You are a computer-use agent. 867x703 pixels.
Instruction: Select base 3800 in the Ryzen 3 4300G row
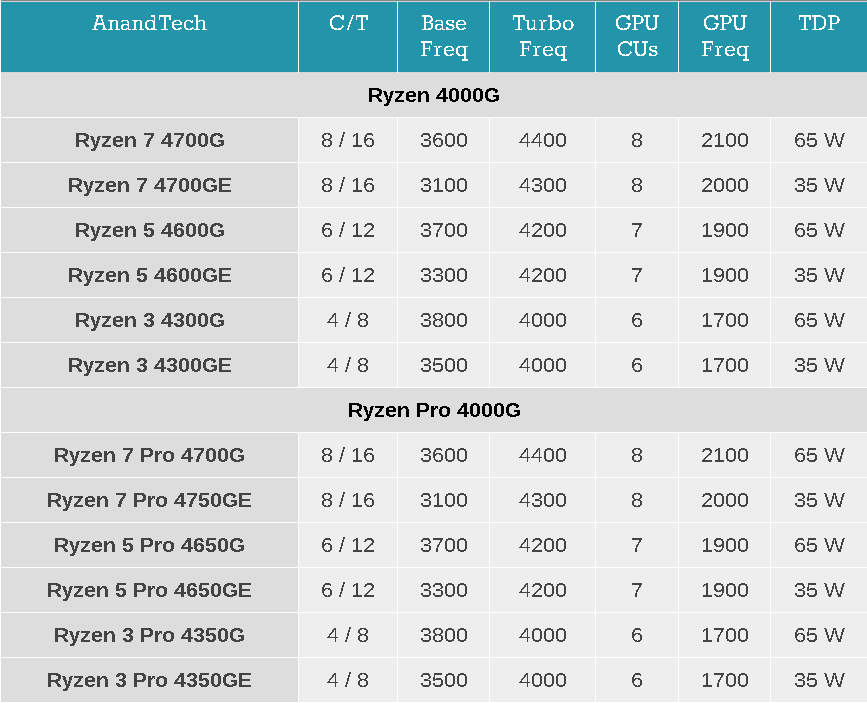pyautogui.click(x=443, y=320)
